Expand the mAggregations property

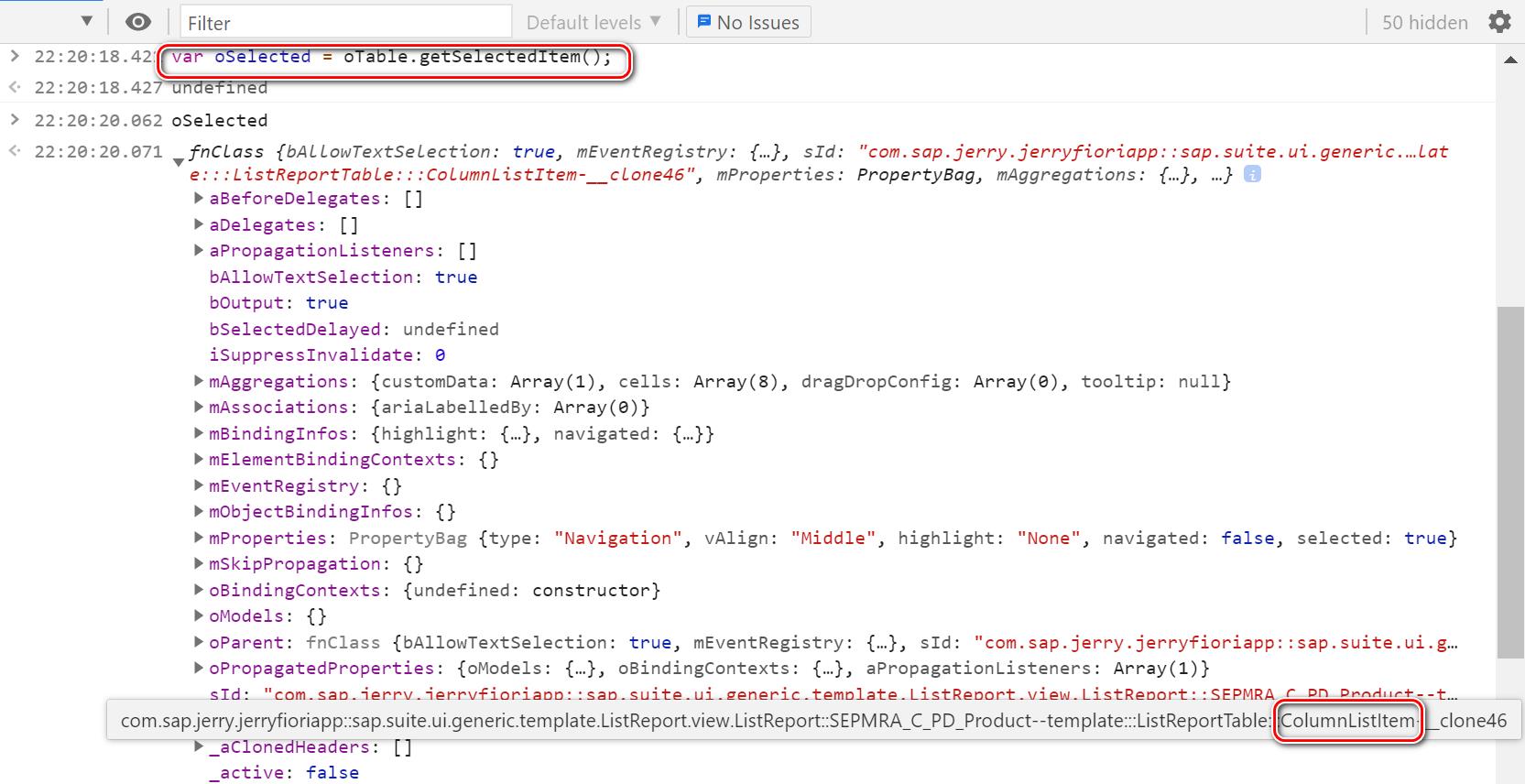(x=199, y=381)
